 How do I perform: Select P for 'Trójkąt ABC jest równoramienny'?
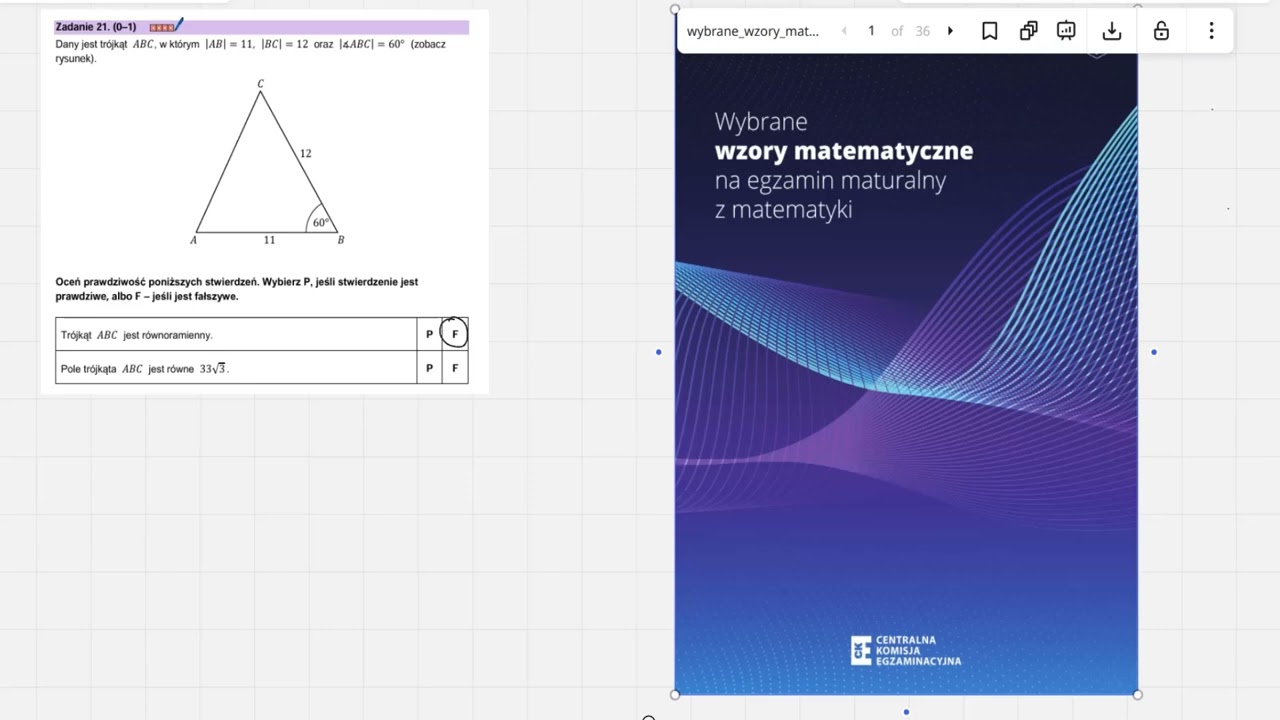point(429,334)
